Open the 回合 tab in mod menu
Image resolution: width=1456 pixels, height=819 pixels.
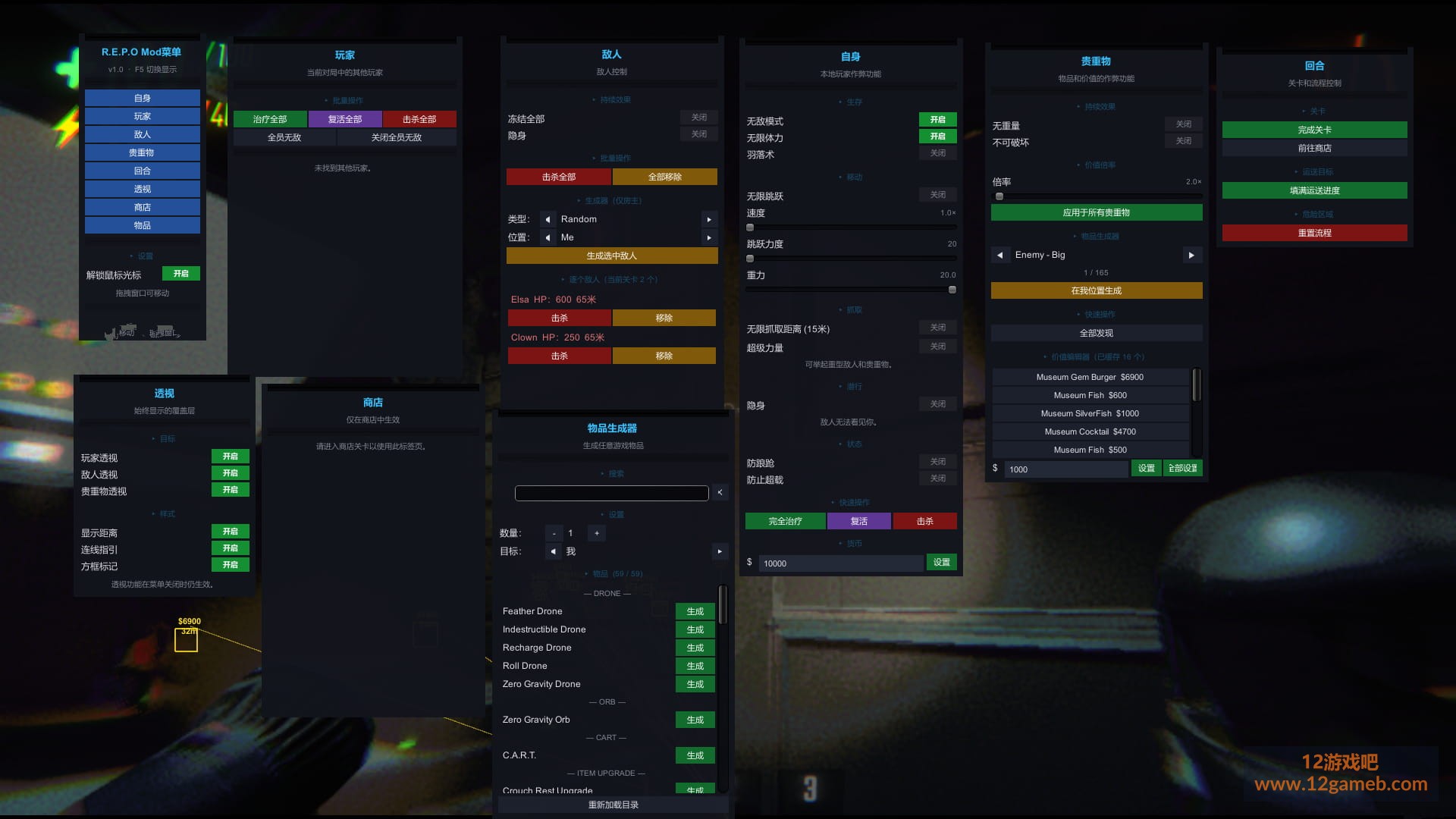coord(143,171)
